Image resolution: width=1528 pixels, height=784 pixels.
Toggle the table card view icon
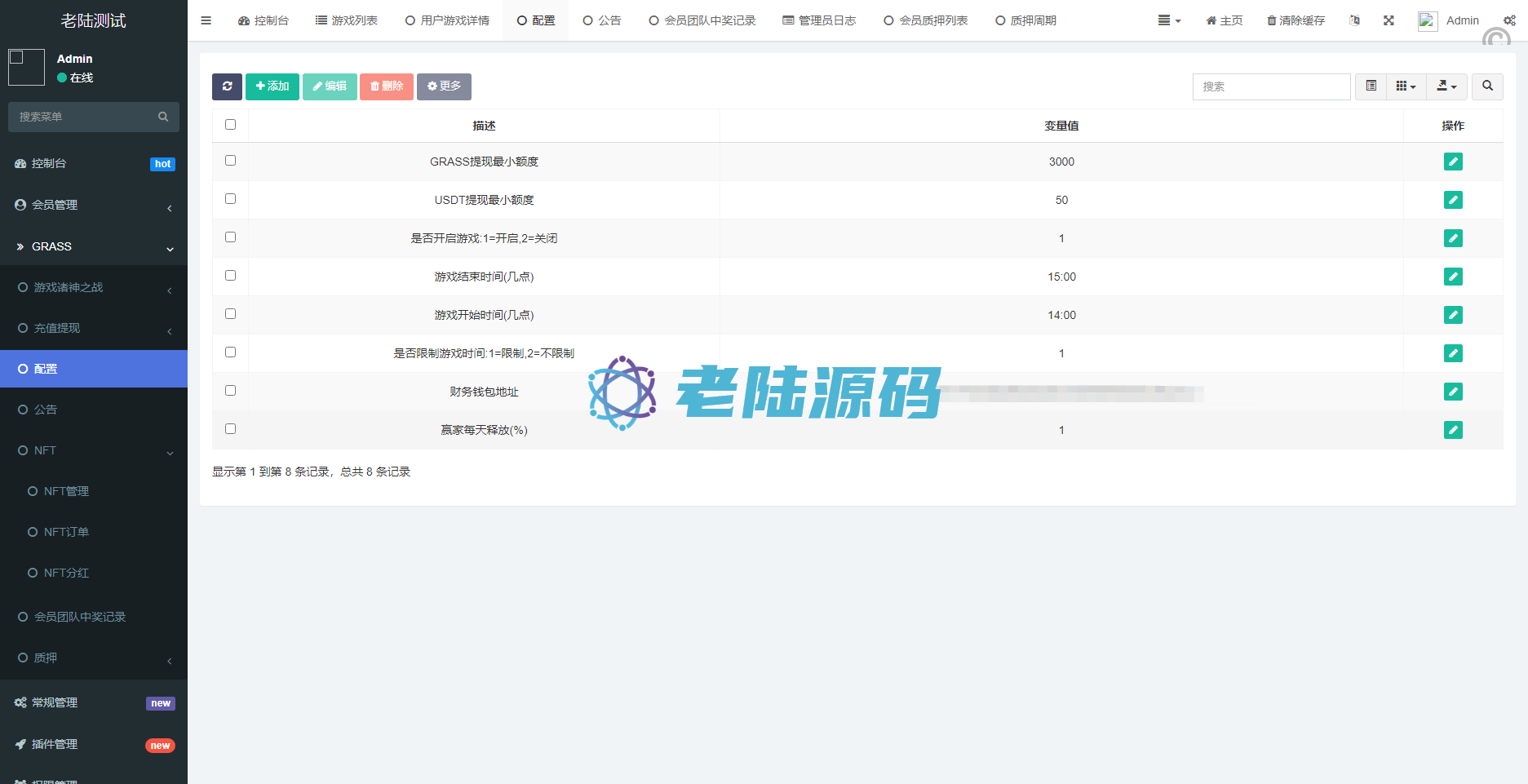pyautogui.click(x=1371, y=86)
